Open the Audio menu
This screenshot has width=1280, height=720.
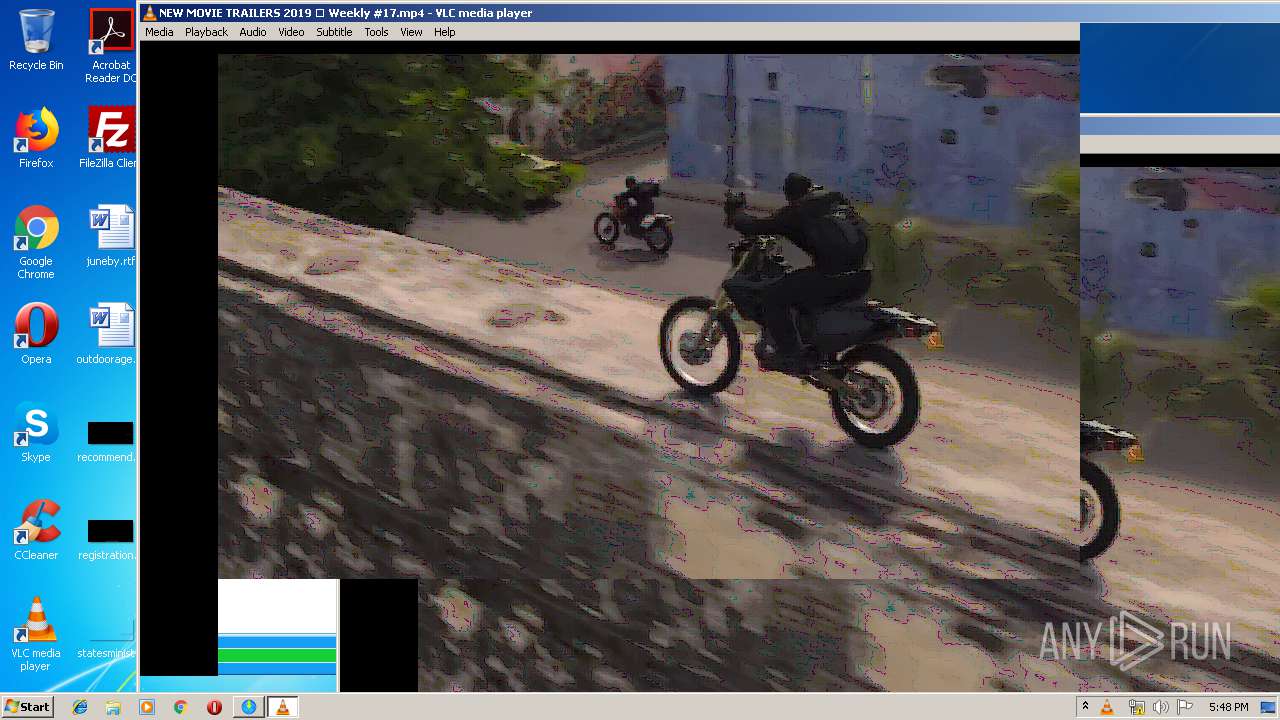(253, 32)
